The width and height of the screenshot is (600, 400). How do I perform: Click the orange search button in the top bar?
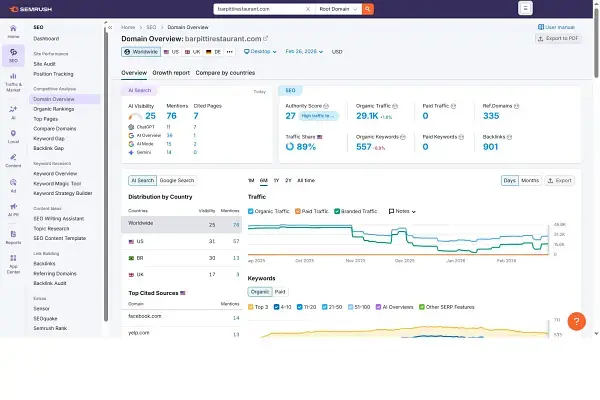368,9
